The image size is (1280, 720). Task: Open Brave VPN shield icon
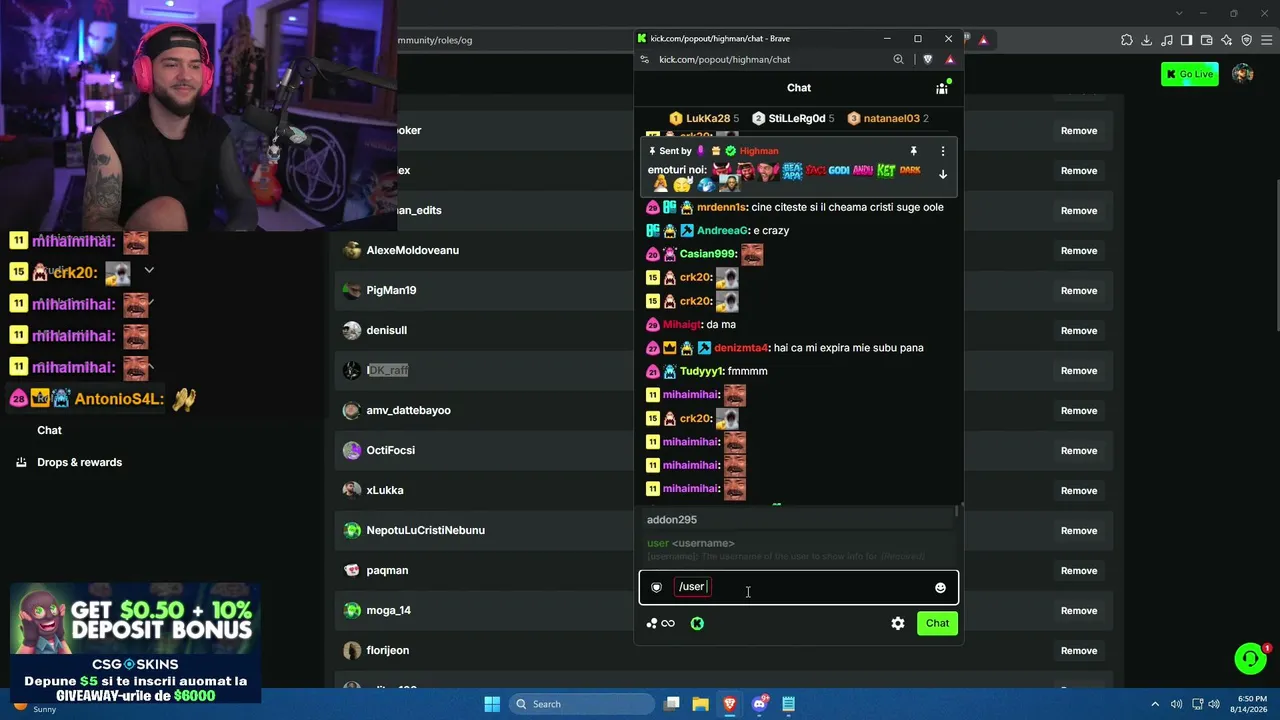[1247, 40]
